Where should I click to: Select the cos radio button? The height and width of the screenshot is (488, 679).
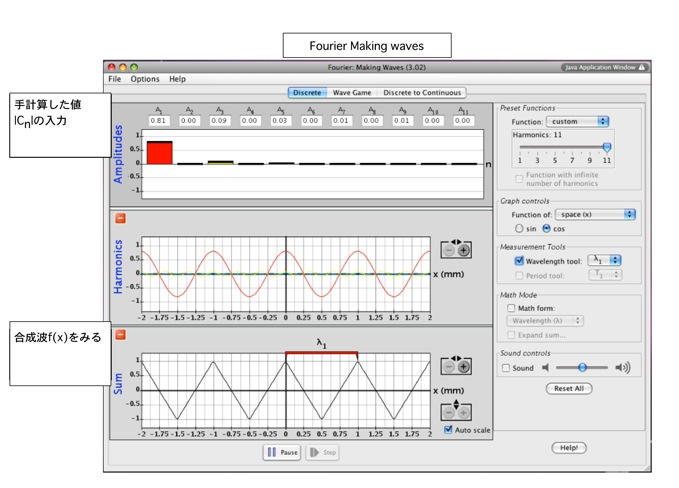pyautogui.click(x=546, y=228)
